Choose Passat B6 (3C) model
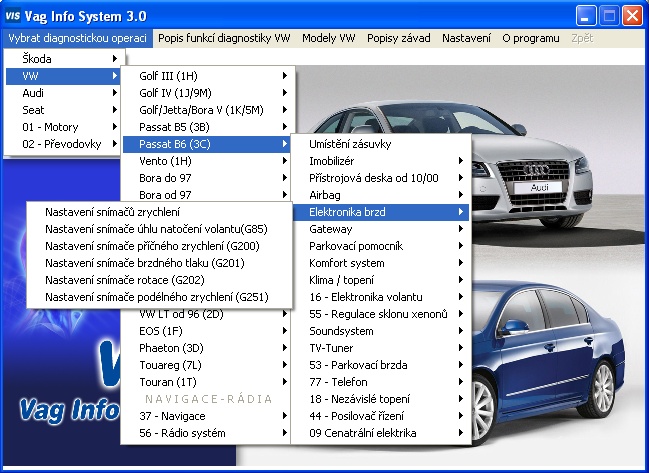This screenshot has width=649, height=473. coord(208,144)
